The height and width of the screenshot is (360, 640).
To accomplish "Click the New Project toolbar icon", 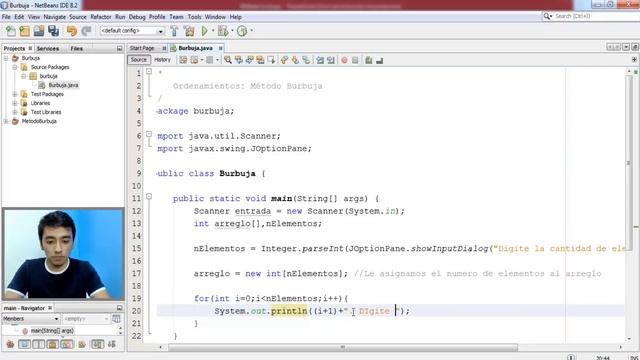I will tap(24, 31).
